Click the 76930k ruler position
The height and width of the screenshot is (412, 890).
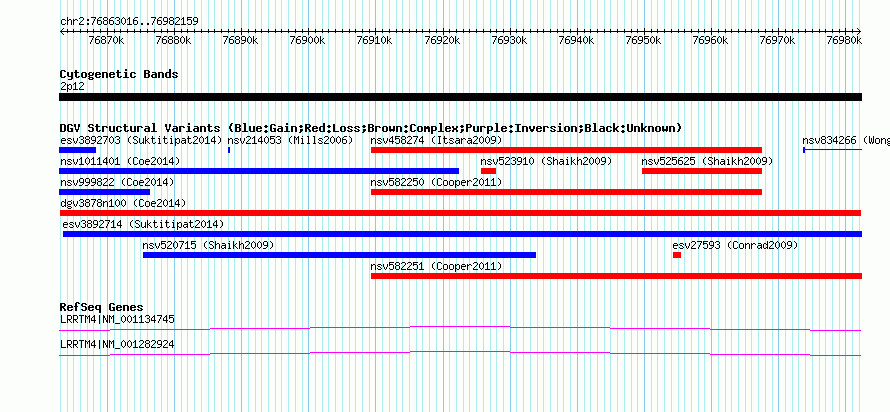pyautogui.click(x=509, y=40)
